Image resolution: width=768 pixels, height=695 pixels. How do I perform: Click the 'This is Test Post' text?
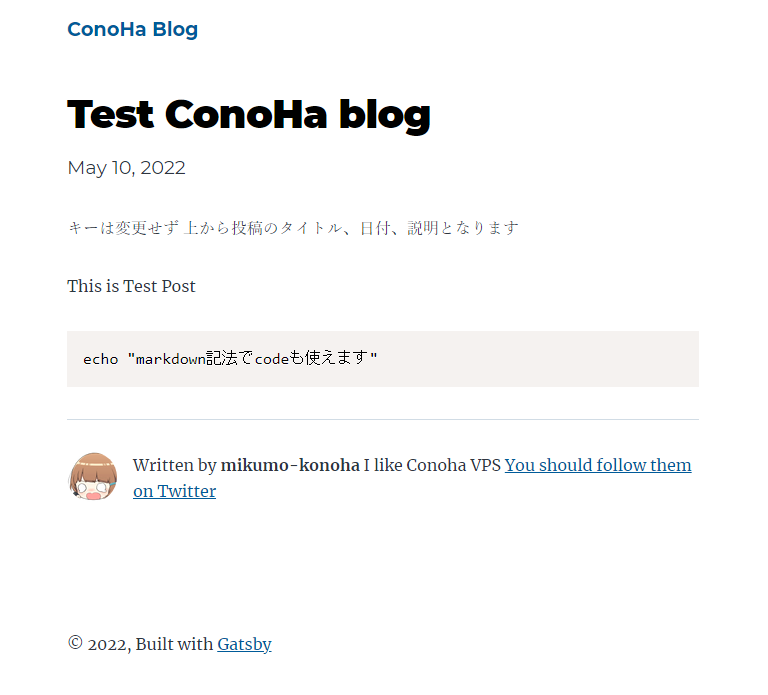[x=131, y=286]
